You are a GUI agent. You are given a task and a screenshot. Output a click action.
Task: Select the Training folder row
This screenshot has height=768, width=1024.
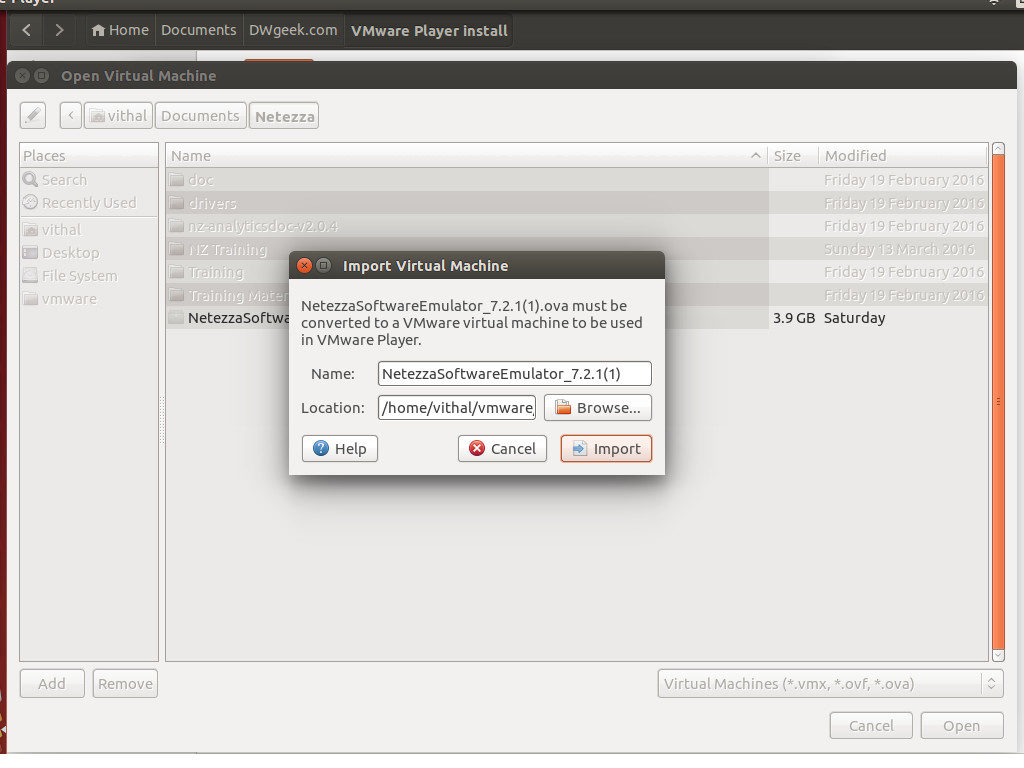point(577,272)
